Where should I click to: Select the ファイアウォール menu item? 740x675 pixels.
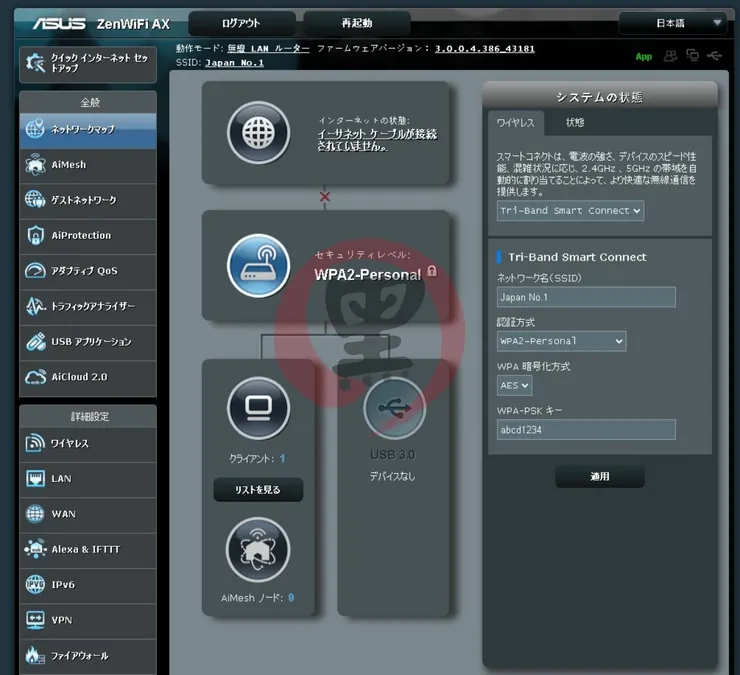(88, 656)
